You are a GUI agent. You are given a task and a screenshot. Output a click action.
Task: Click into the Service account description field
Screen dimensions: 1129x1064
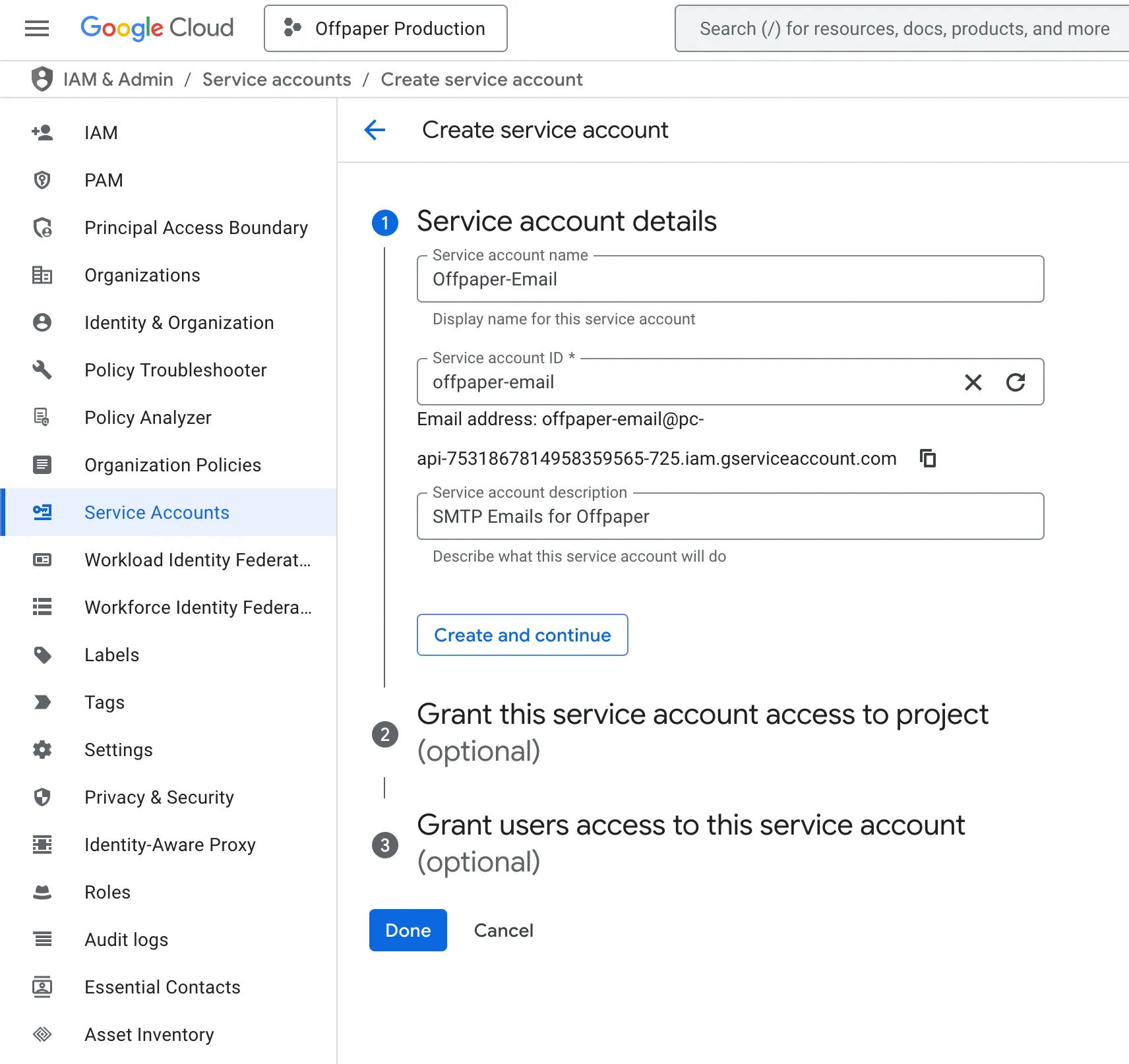coord(730,517)
